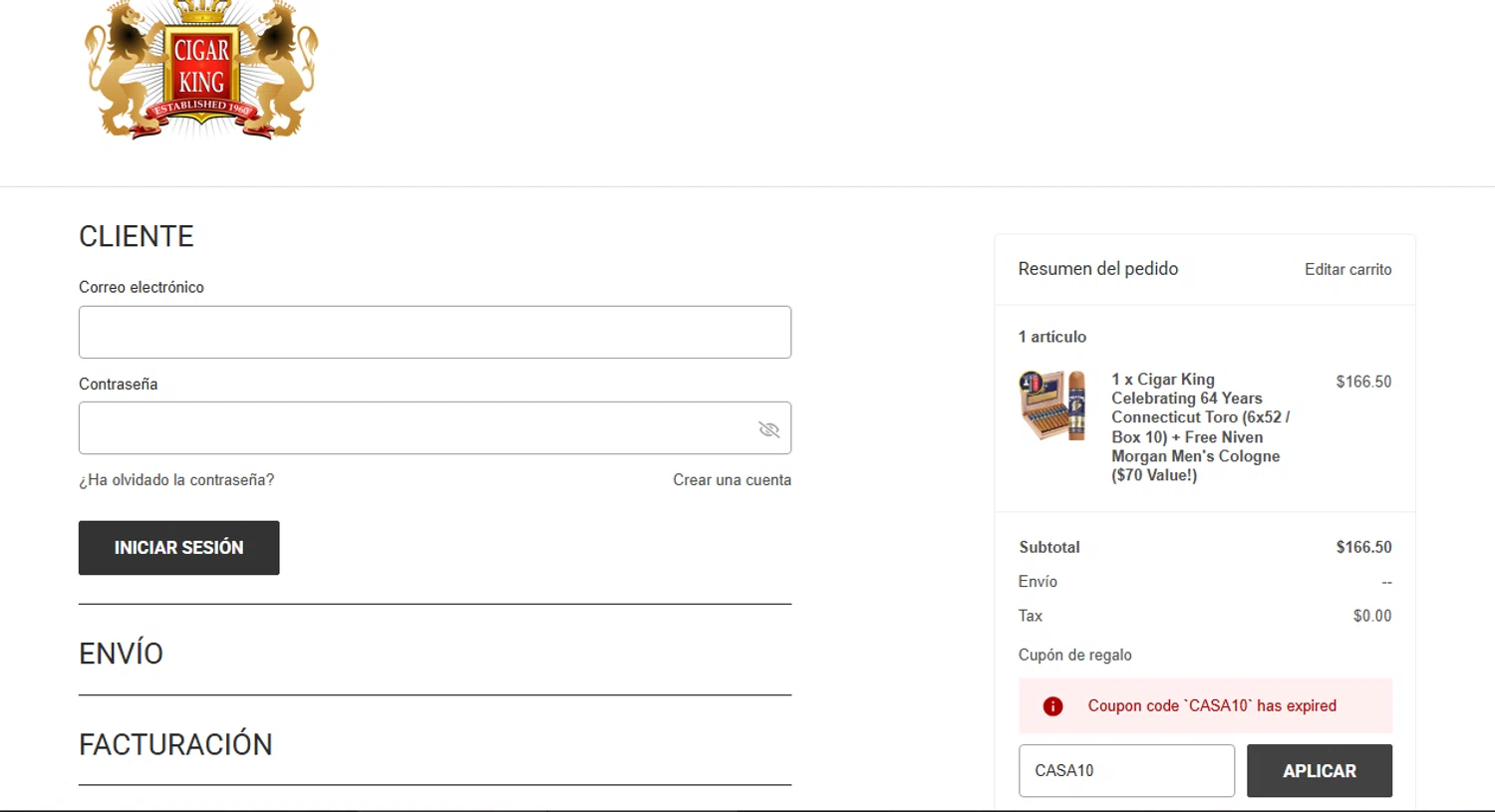
Task: Click the 1 artículo count text
Action: (1052, 337)
